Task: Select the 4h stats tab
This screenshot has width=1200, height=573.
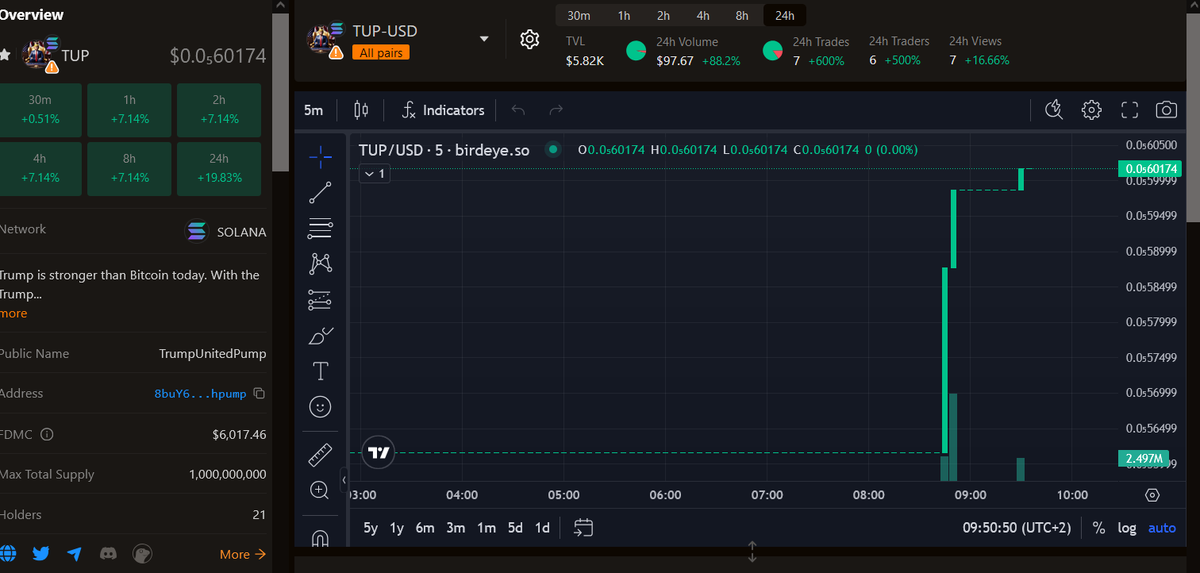Action: click(703, 16)
